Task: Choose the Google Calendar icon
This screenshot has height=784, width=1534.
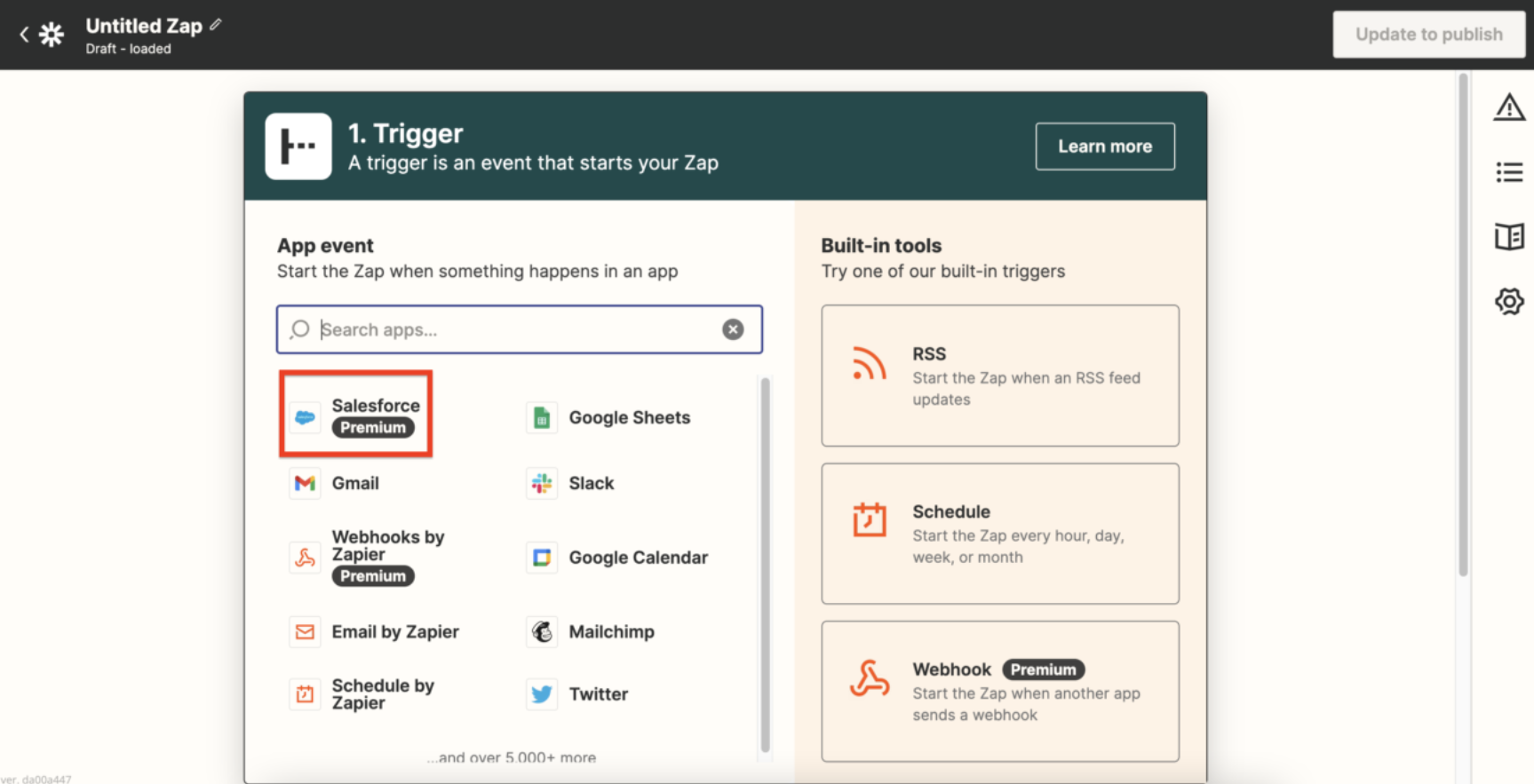Action: point(542,558)
